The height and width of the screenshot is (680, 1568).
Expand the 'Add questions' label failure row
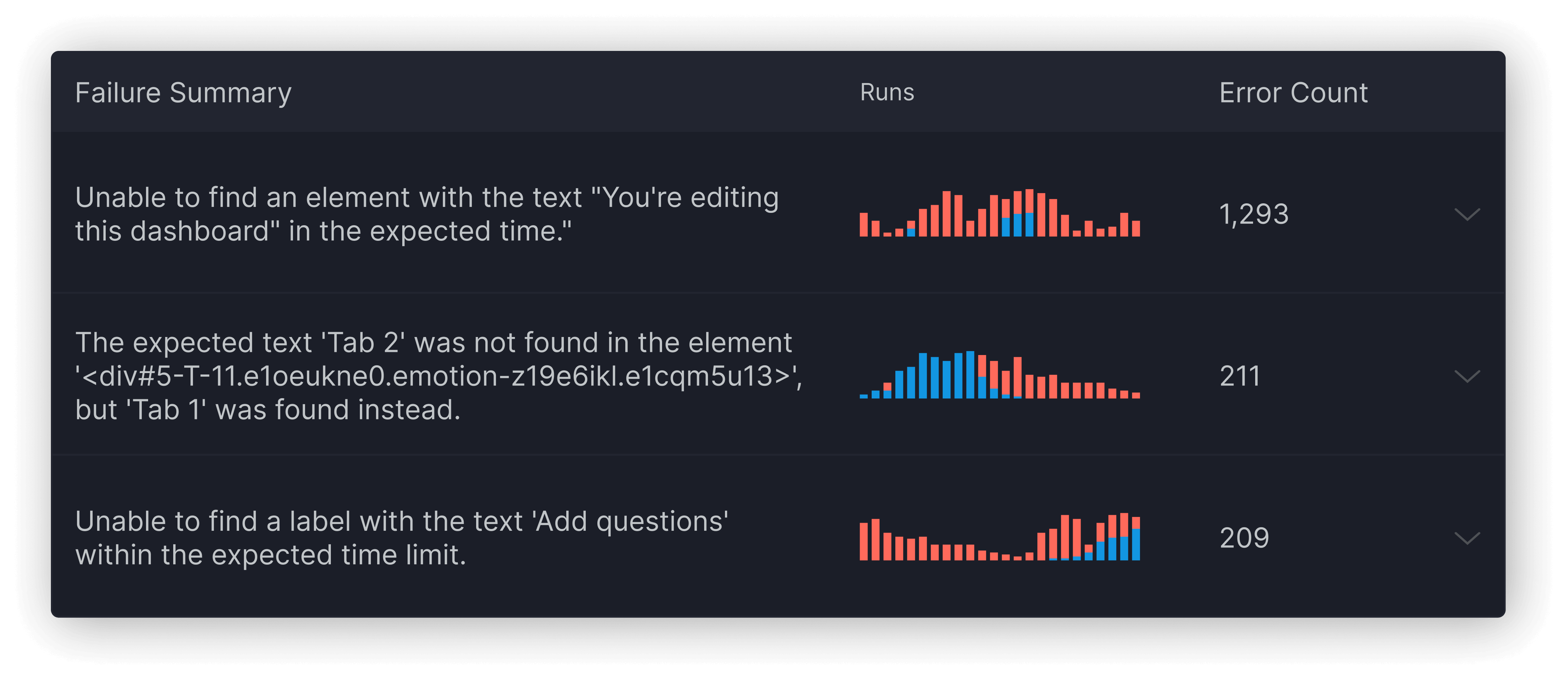click(1466, 538)
